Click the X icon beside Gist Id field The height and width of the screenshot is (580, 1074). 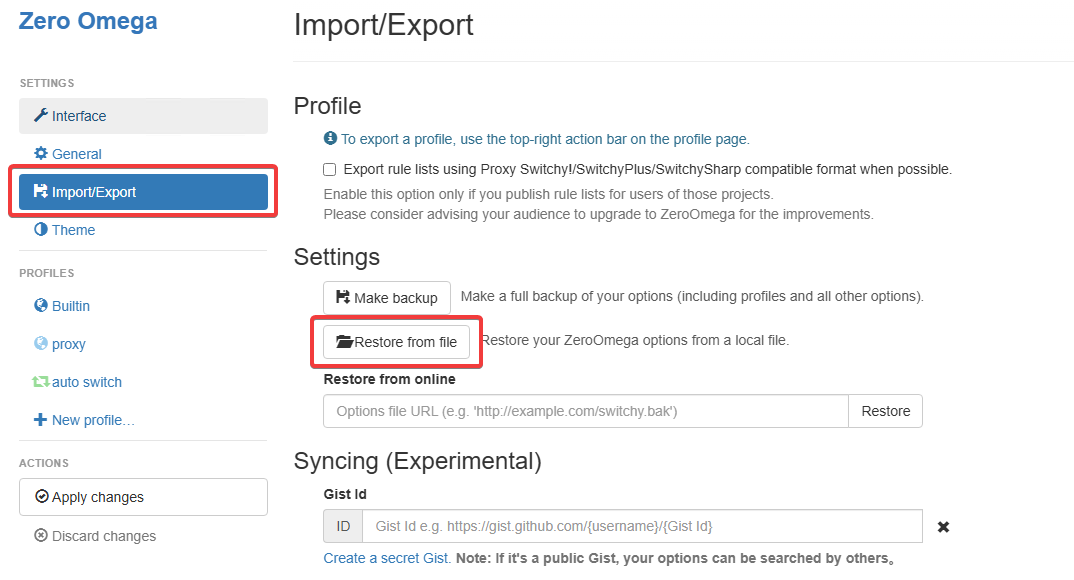(943, 527)
